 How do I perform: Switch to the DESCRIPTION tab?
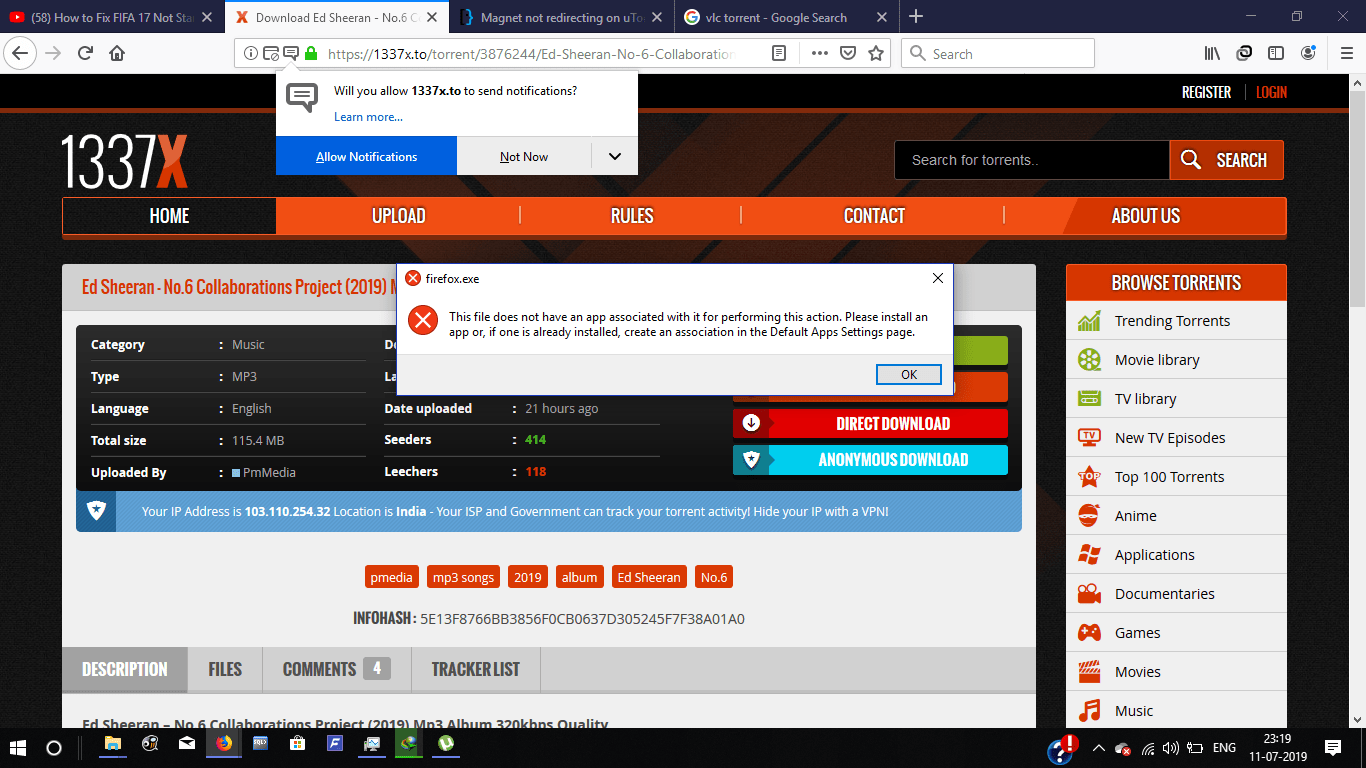pos(125,669)
